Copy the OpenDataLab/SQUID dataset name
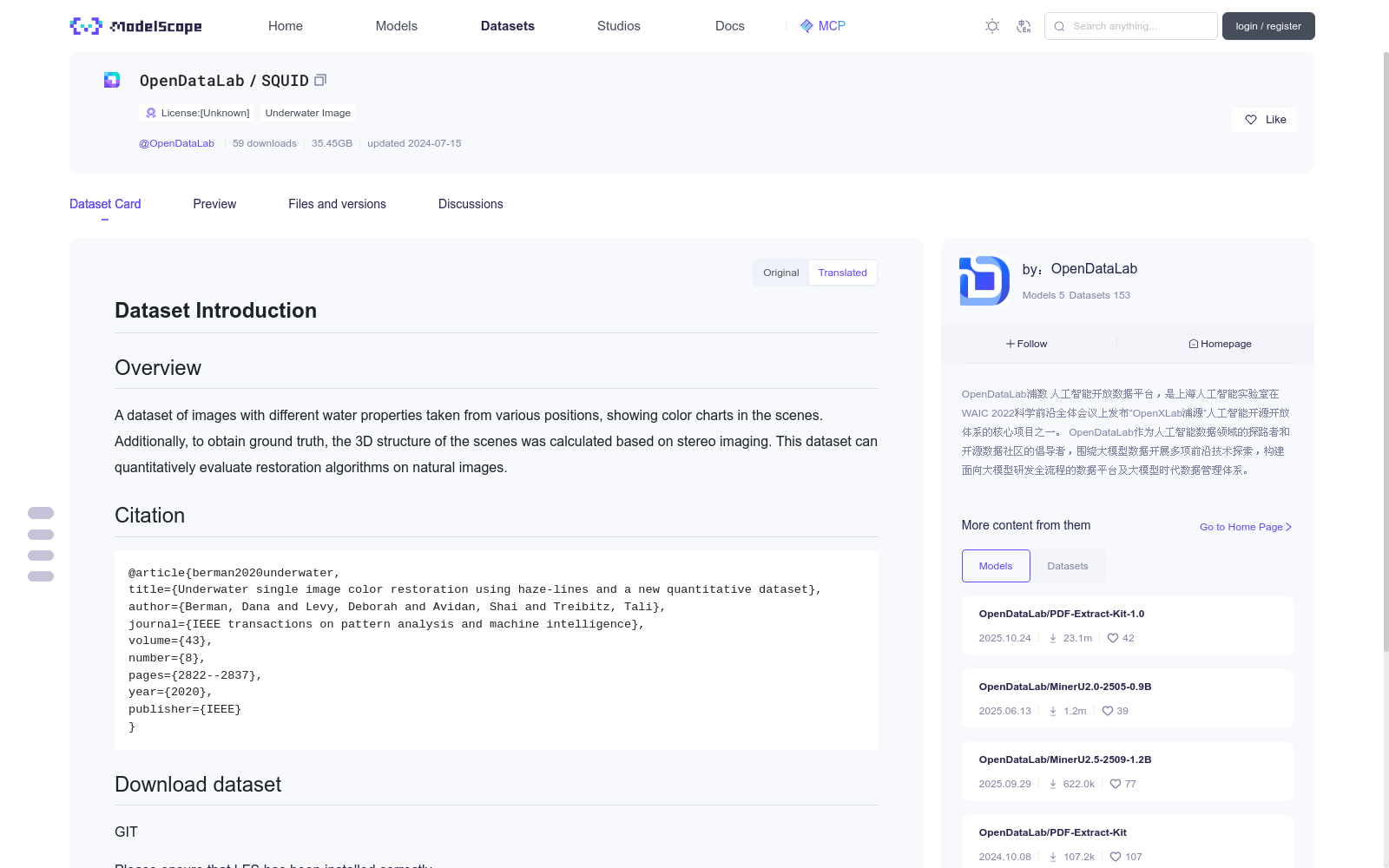 (x=320, y=80)
